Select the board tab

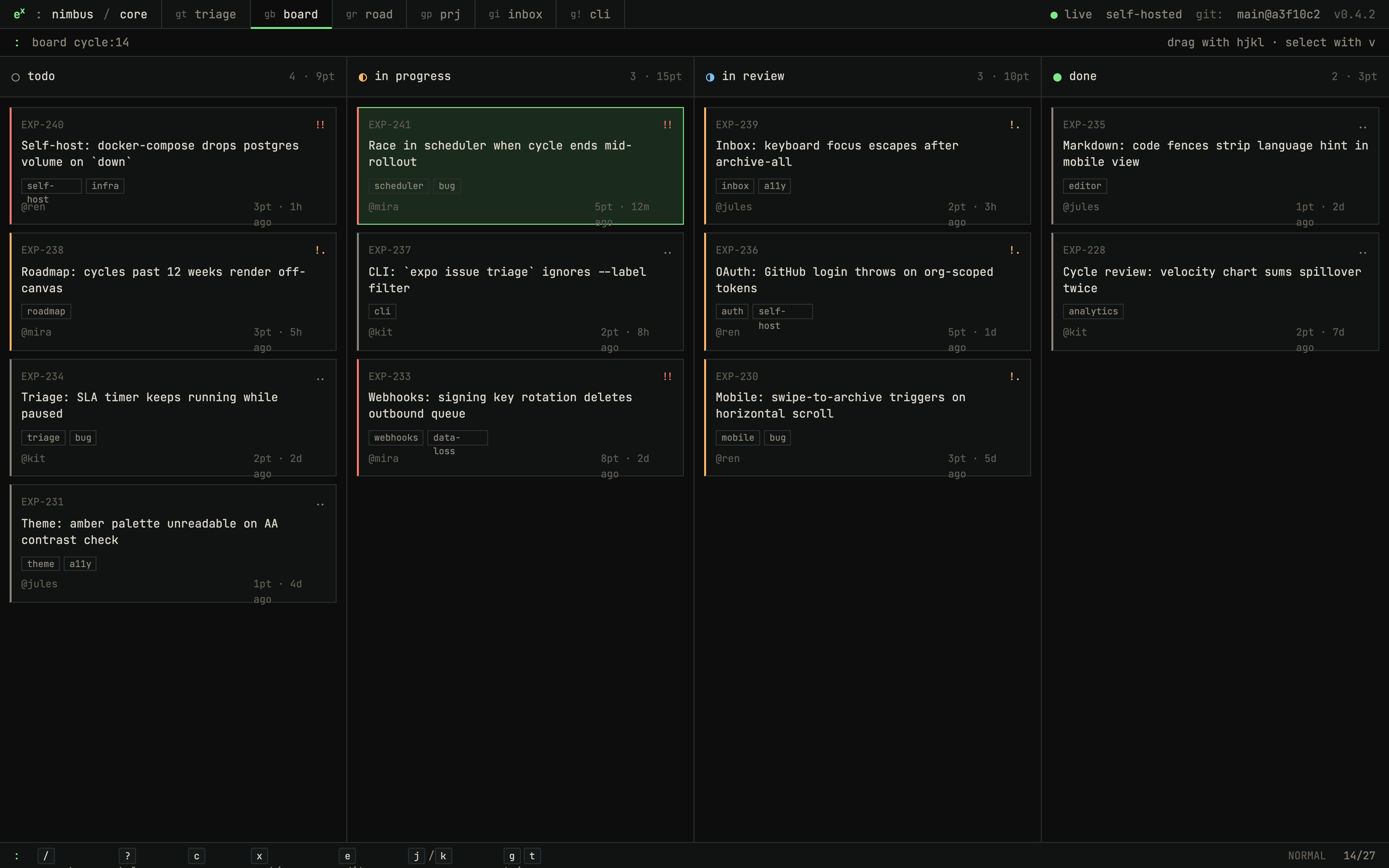(x=291, y=14)
